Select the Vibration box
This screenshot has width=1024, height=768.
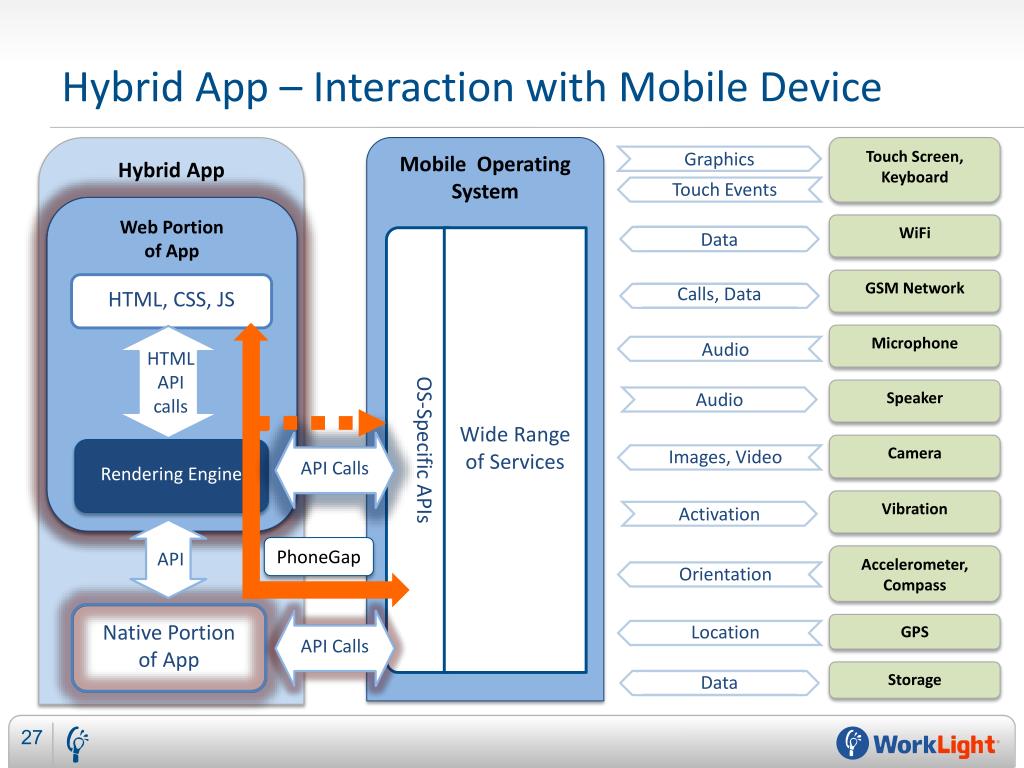coord(914,512)
